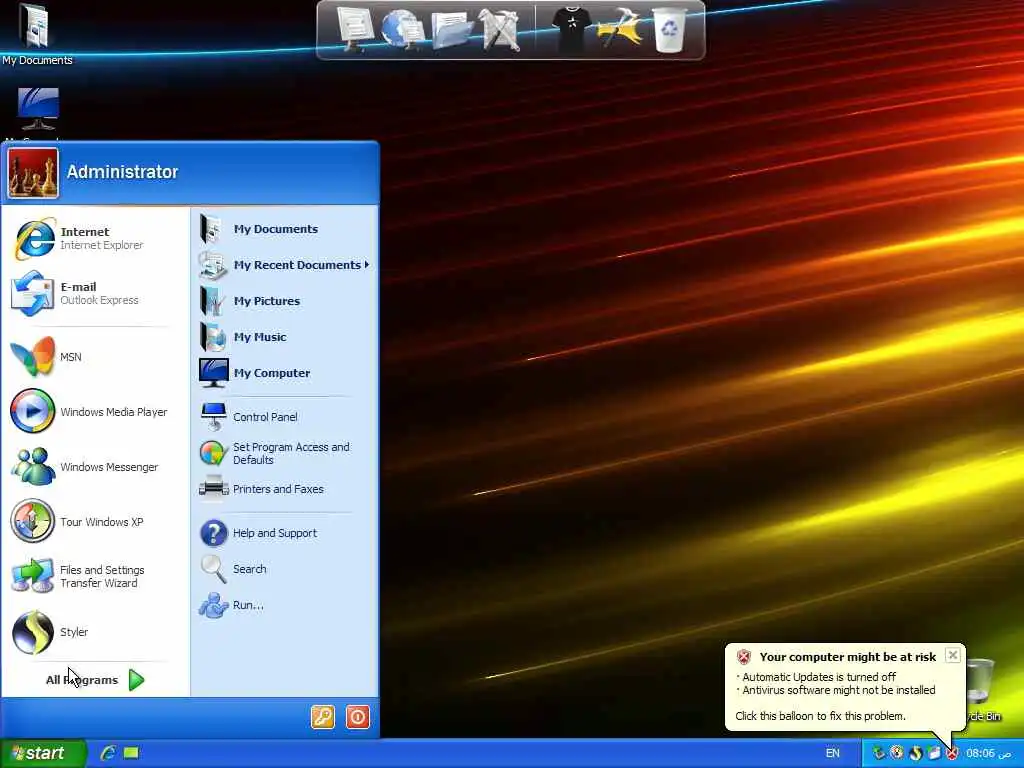Open the My Computer desktop monitor icon
The height and width of the screenshot is (768, 1024).
38,110
